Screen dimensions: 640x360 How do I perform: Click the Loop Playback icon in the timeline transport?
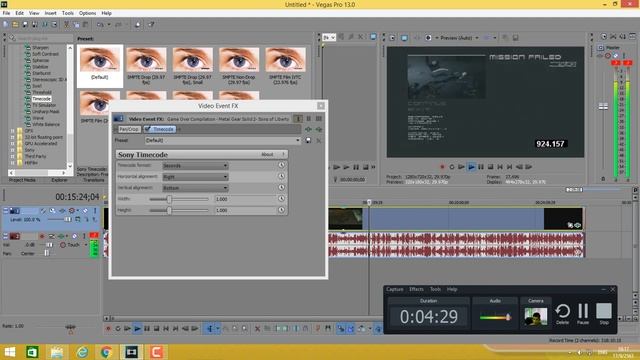click(118, 328)
